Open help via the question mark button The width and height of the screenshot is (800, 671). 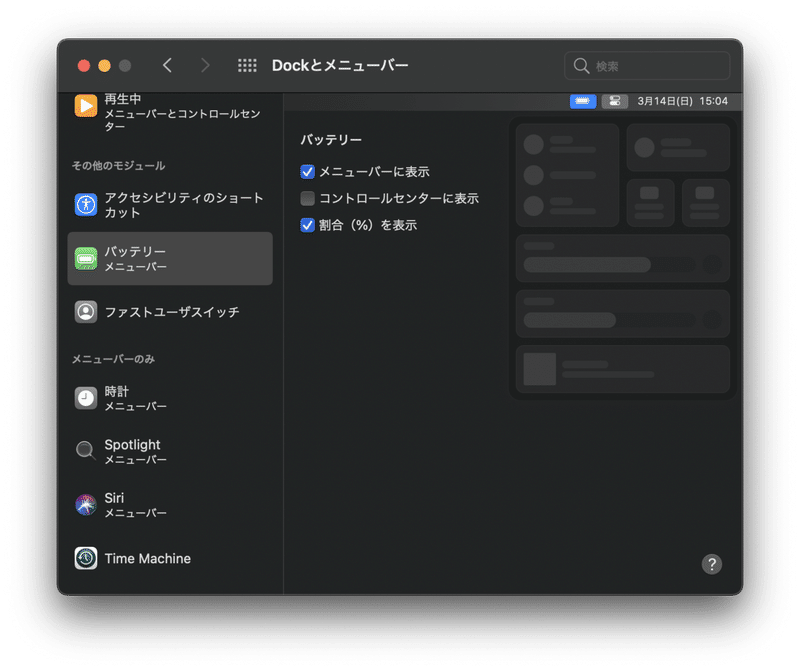pos(712,564)
